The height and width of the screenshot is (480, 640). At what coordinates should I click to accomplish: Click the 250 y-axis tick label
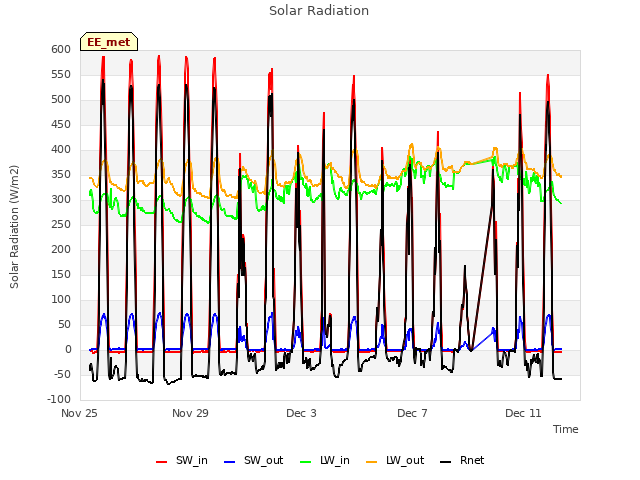click(61, 224)
